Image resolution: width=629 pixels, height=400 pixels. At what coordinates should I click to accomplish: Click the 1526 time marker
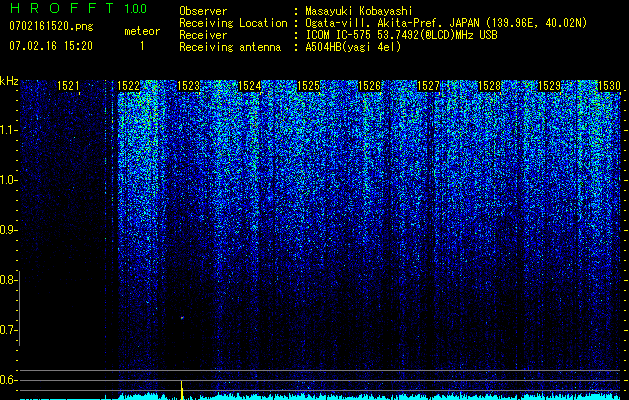pyautogui.click(x=369, y=86)
